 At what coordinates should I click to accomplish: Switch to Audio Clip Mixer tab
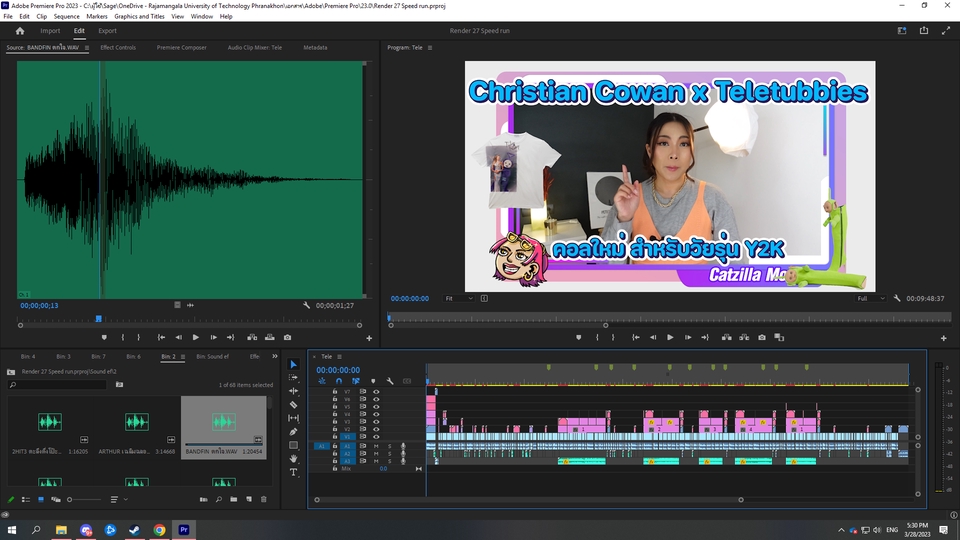point(255,47)
